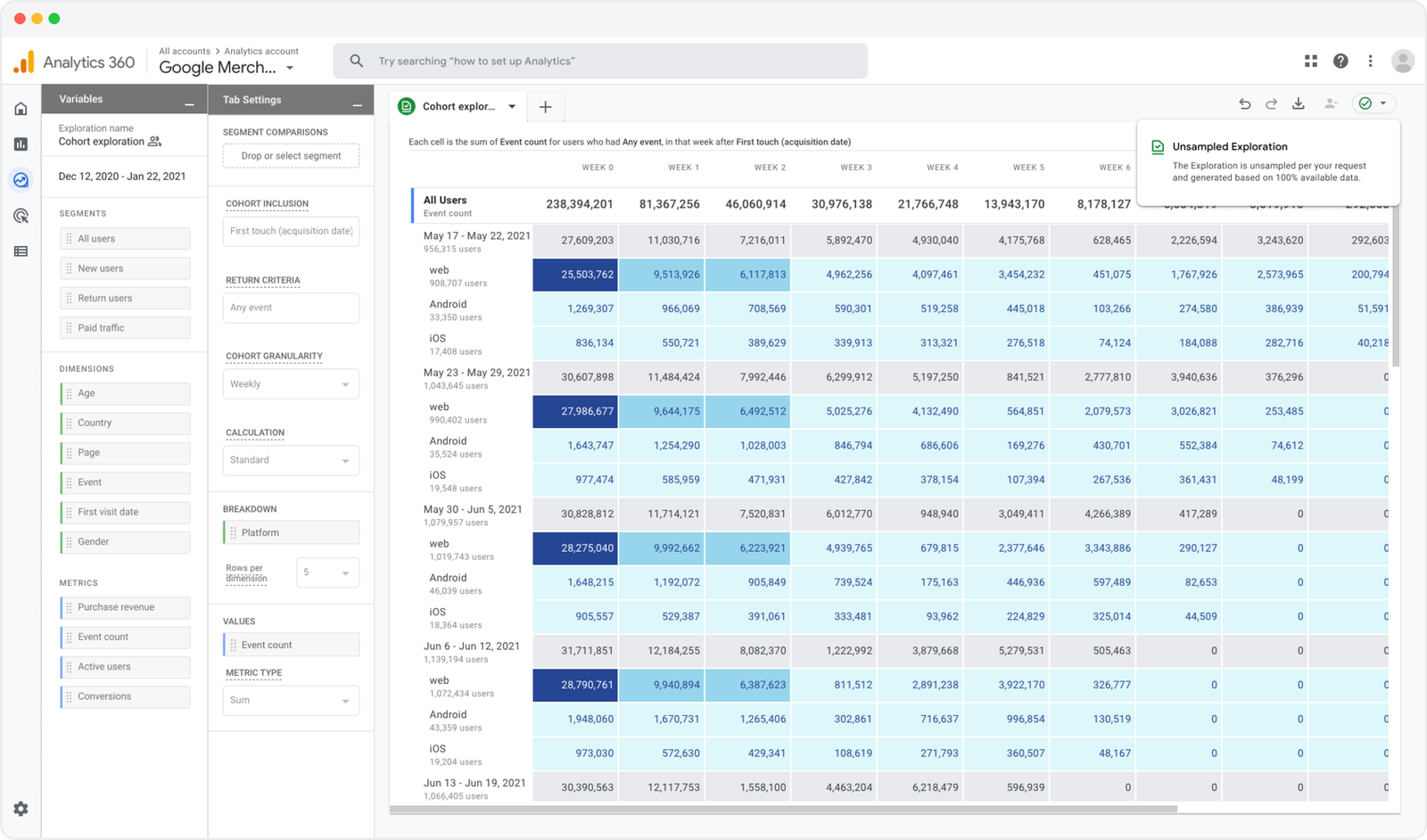The image size is (1427, 840).
Task: Select the Page dimension
Action: (x=125, y=453)
